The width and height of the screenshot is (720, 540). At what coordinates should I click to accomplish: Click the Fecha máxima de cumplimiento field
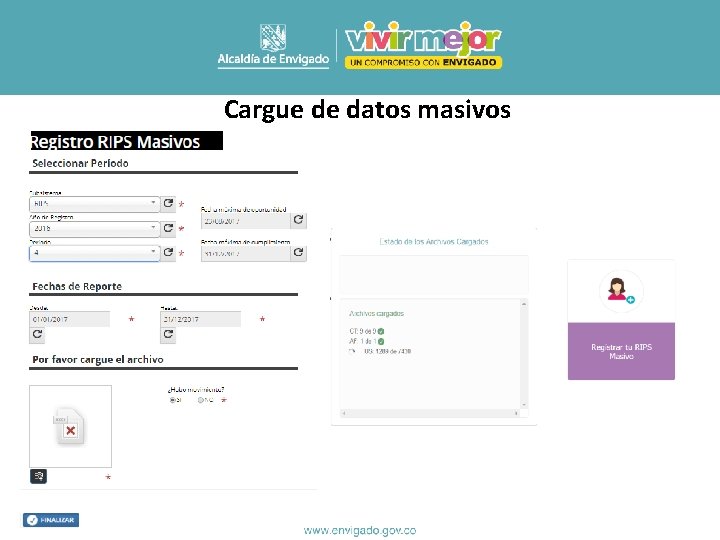point(246,253)
